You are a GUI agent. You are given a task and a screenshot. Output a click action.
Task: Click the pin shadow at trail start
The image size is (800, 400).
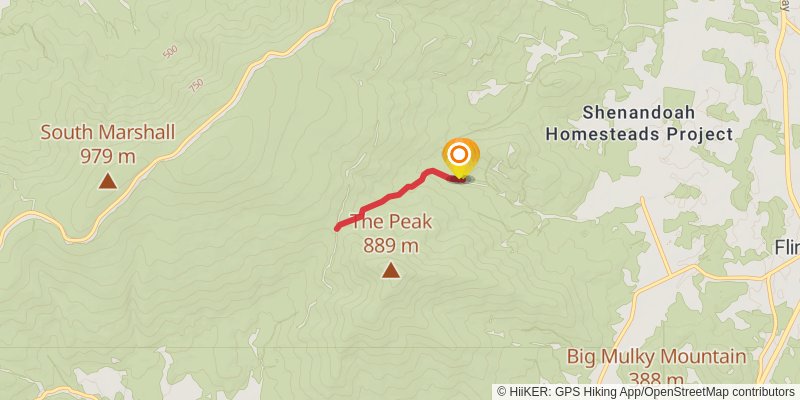coord(462,179)
